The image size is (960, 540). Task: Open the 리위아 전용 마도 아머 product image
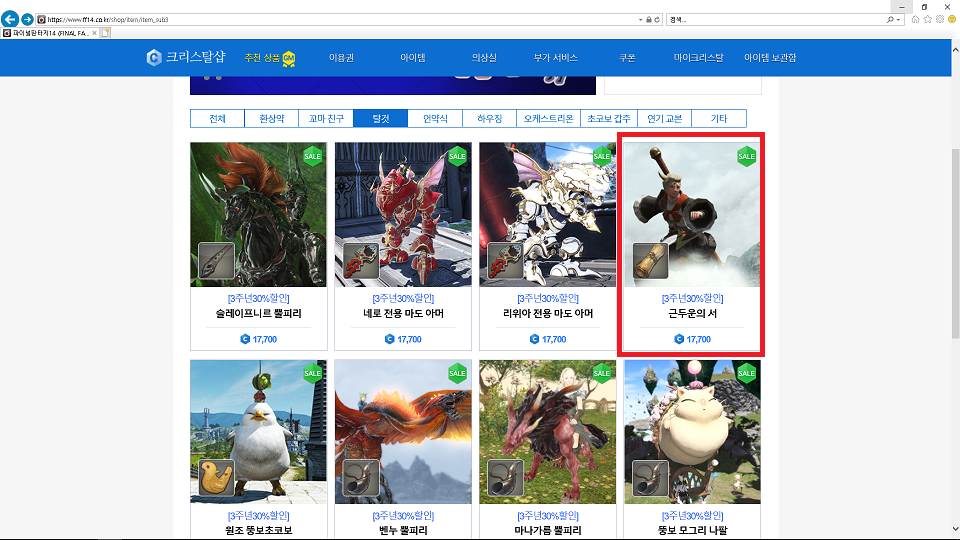pos(547,214)
